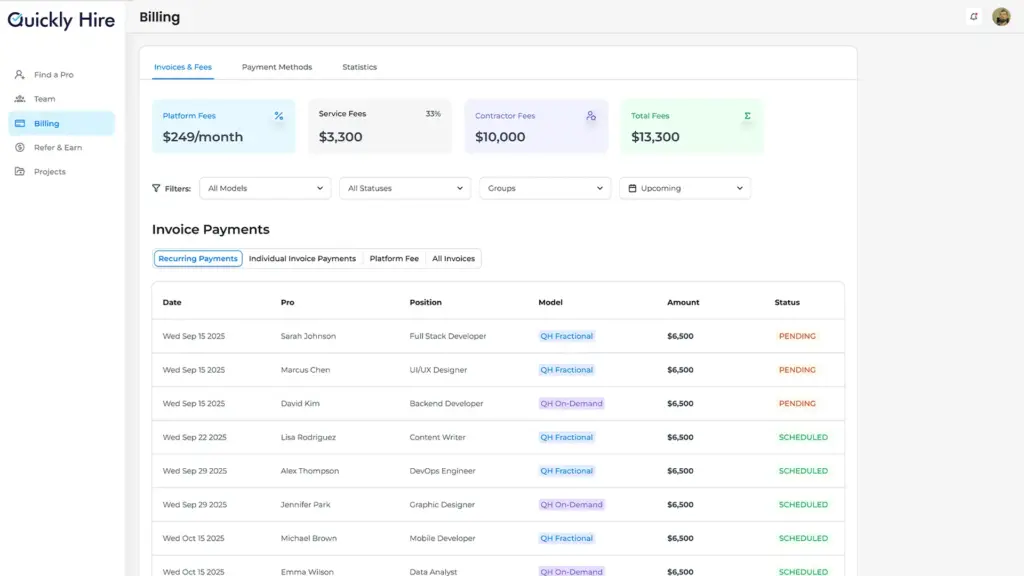Expand the All Models dropdown

[265, 188]
